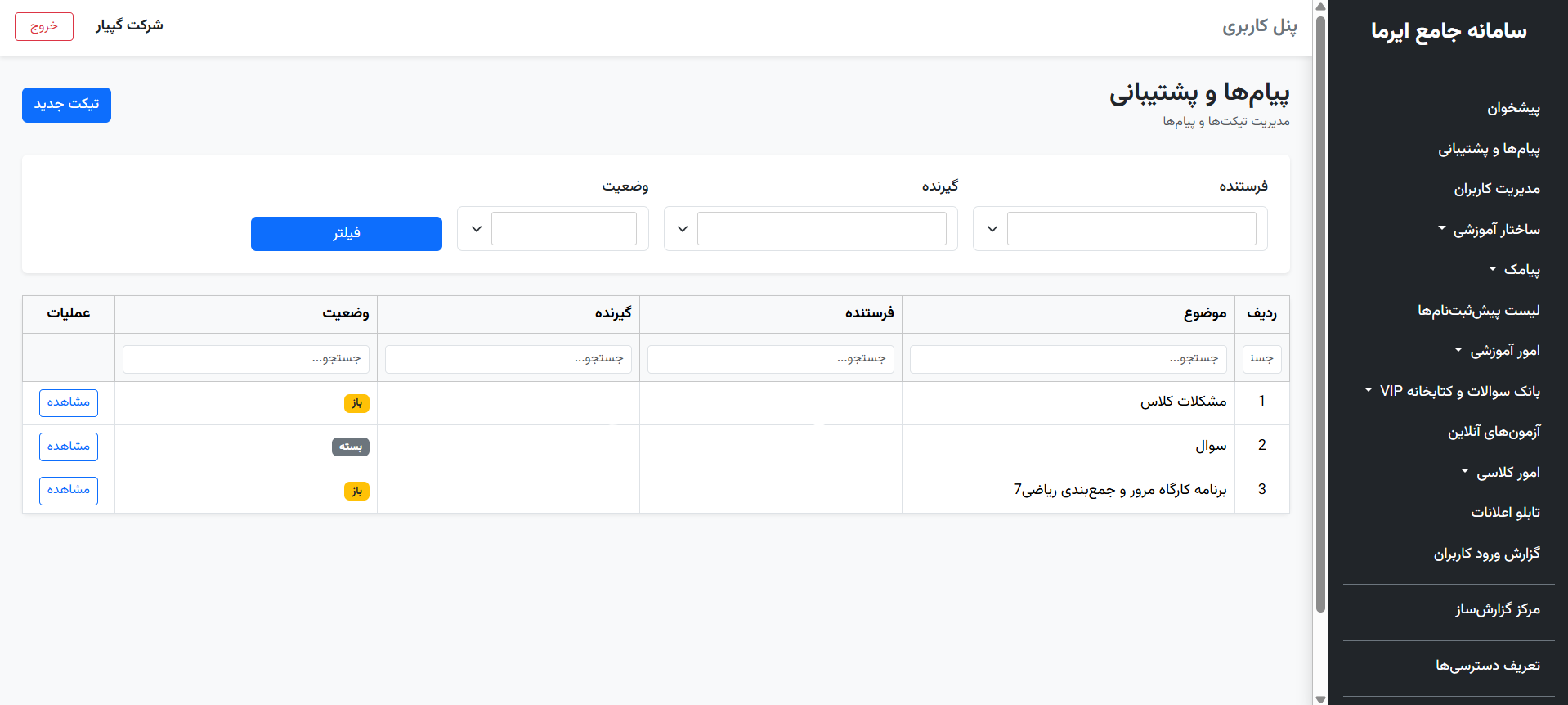1568x705 pixels.
Task: Click the تیکت جدید button
Action: [66, 105]
